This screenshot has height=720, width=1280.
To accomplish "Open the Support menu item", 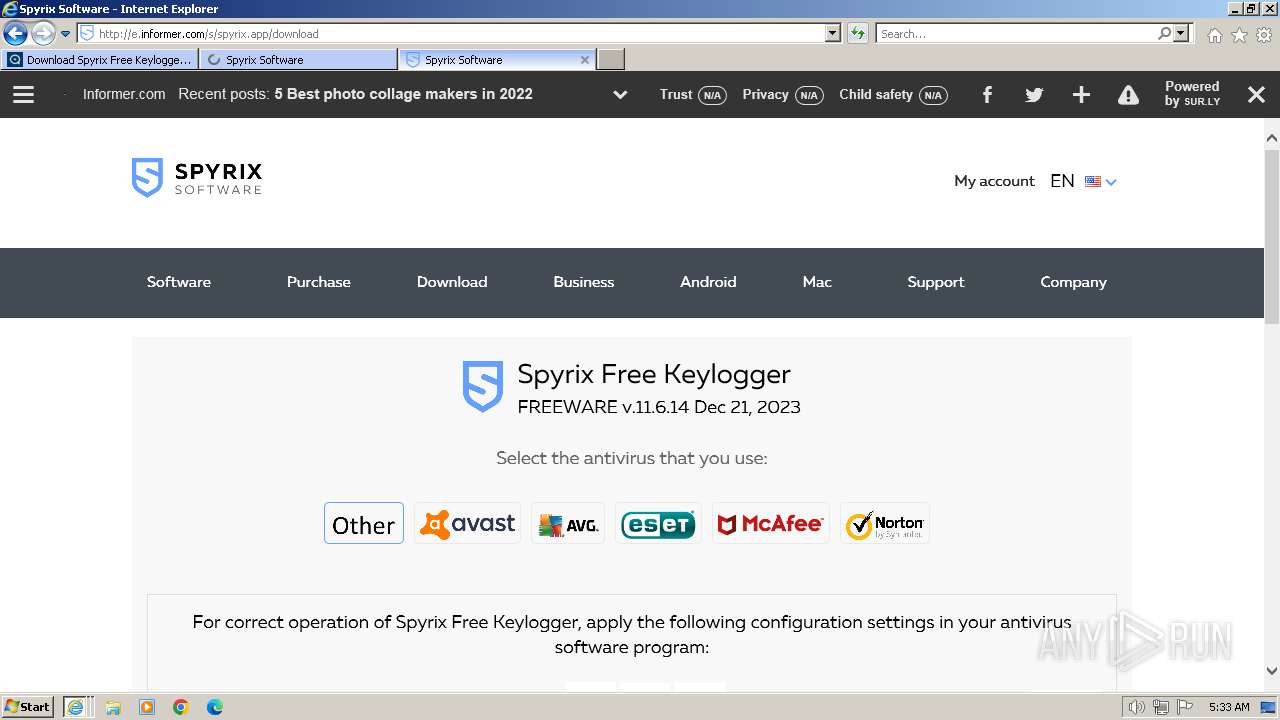I will 936,282.
